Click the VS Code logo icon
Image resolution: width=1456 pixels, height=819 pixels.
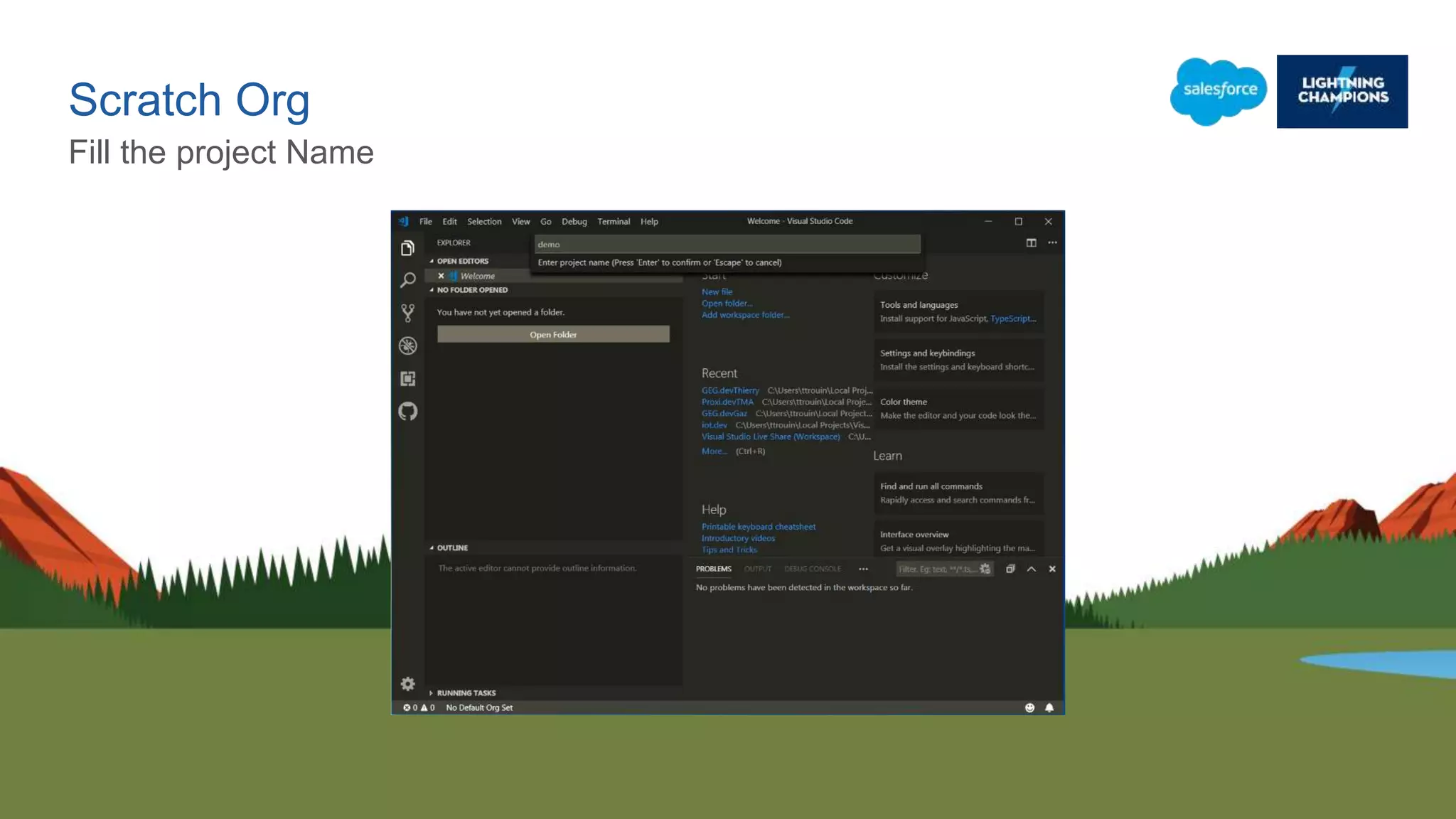point(404,221)
